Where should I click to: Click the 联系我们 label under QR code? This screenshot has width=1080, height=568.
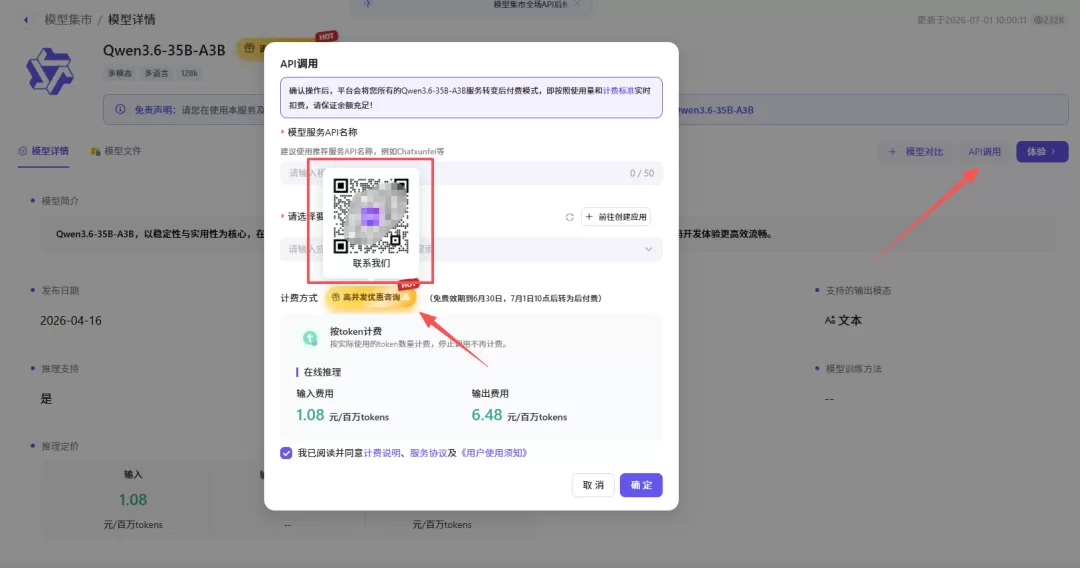pyautogui.click(x=371, y=264)
